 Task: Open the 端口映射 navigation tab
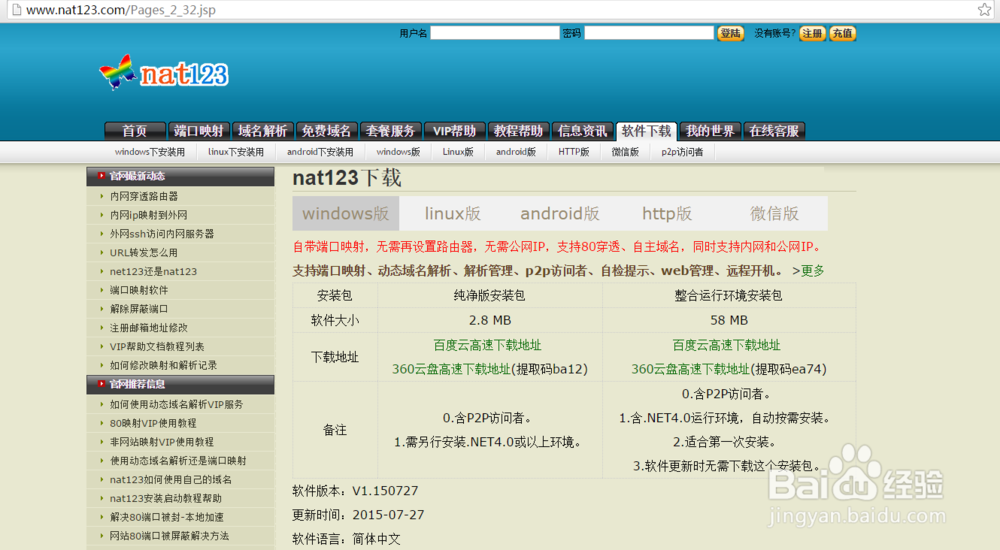(x=199, y=131)
